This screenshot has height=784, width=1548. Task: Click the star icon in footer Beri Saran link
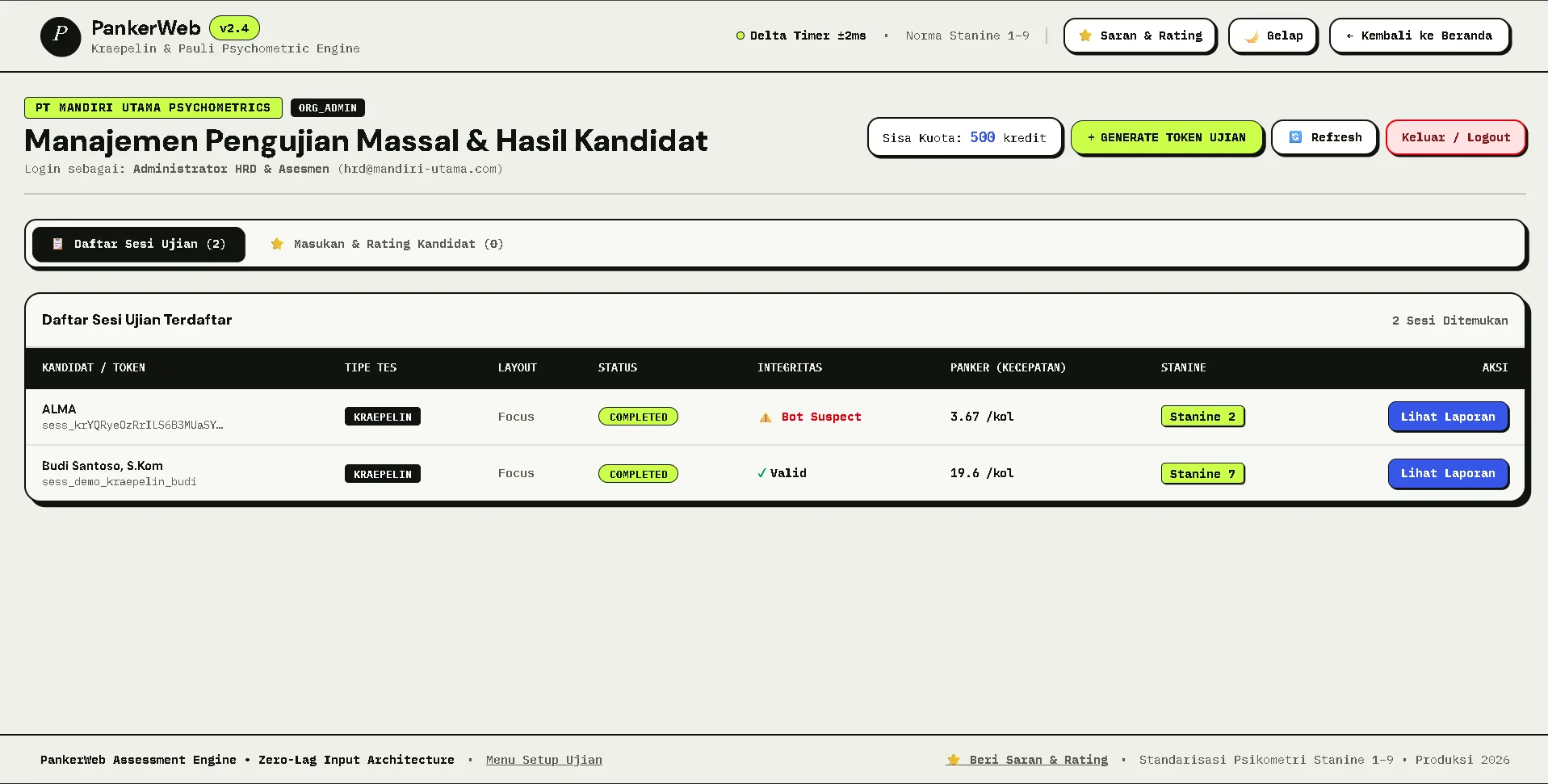tap(954, 760)
